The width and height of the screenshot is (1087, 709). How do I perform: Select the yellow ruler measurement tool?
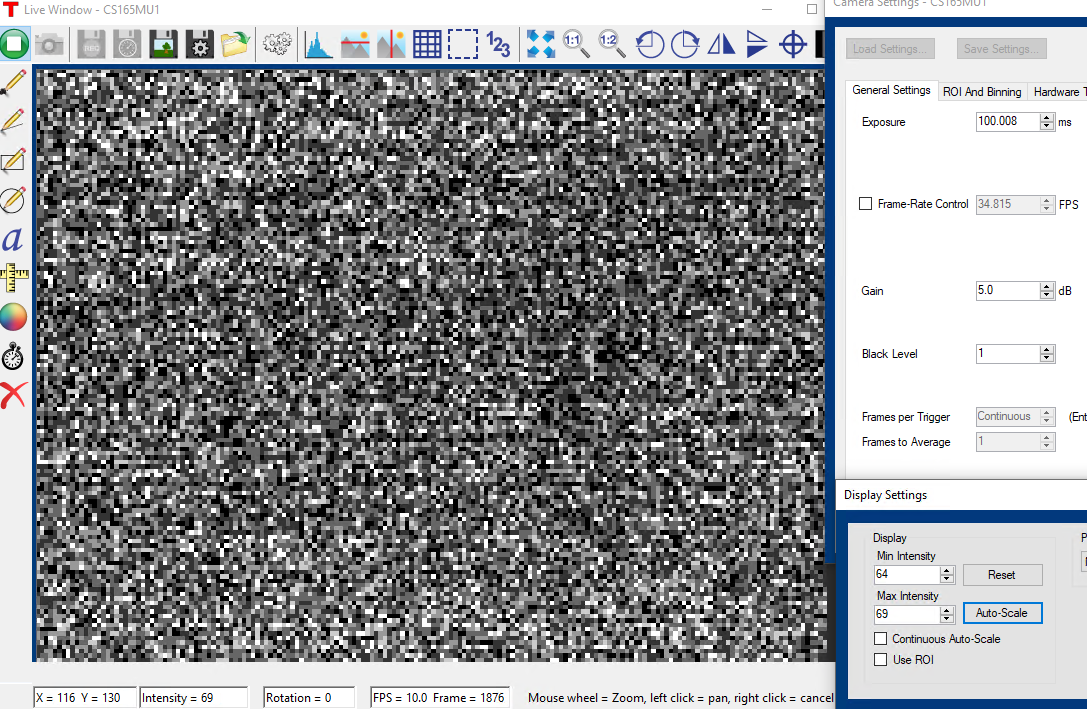click(x=14, y=279)
